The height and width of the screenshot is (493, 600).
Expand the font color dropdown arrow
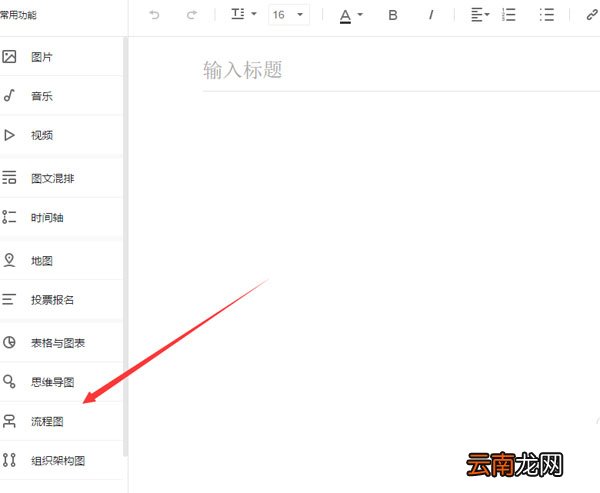[360, 15]
